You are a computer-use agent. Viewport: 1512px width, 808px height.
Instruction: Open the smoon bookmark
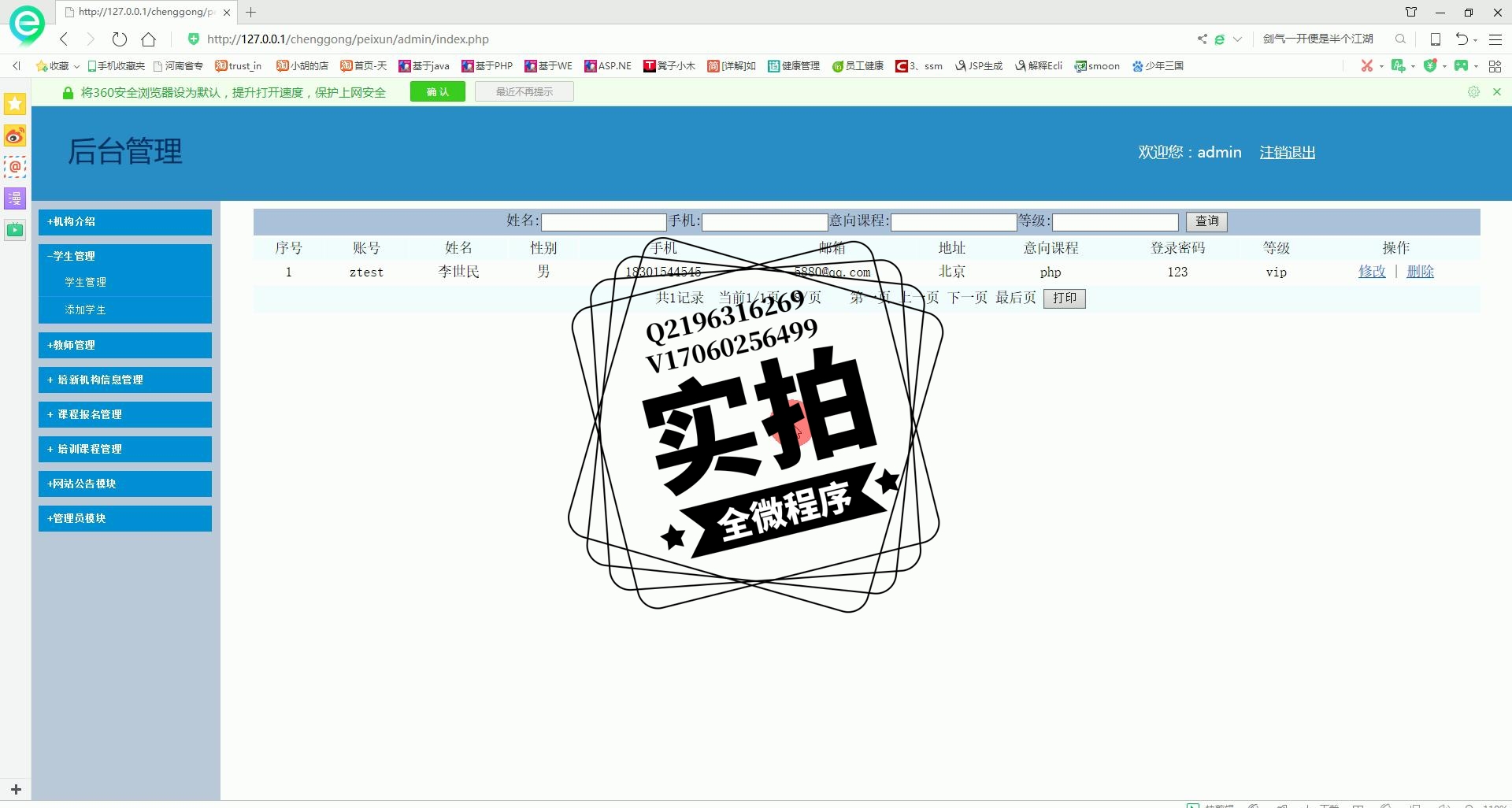1097,65
